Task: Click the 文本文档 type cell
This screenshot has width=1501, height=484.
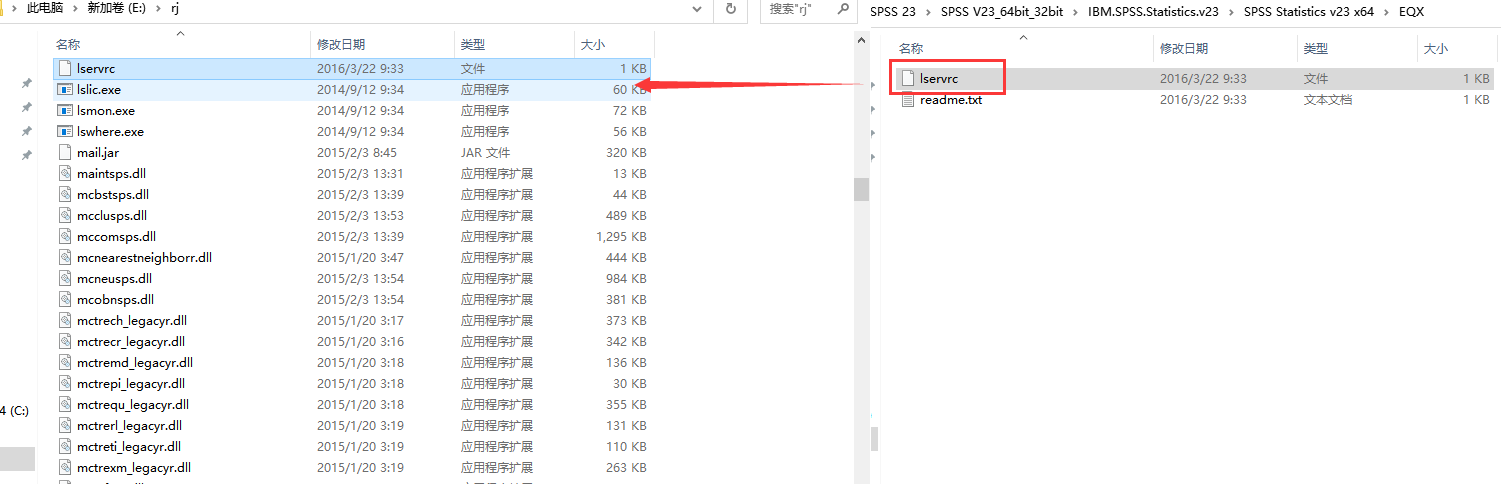Action: (1328, 99)
